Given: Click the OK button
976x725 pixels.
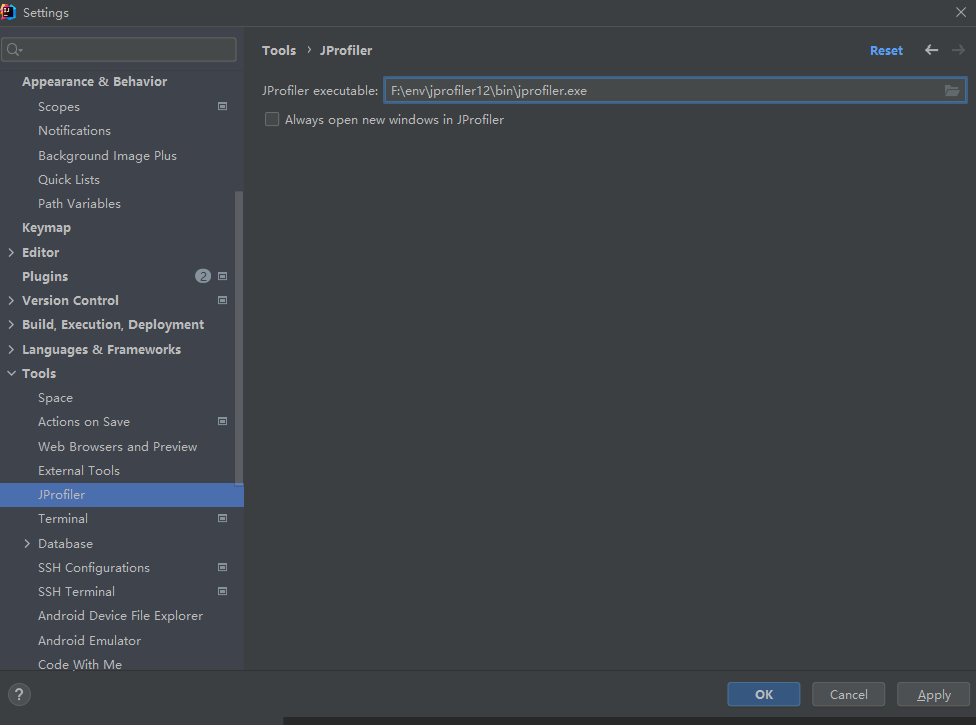Looking at the screenshot, I should point(764,695).
